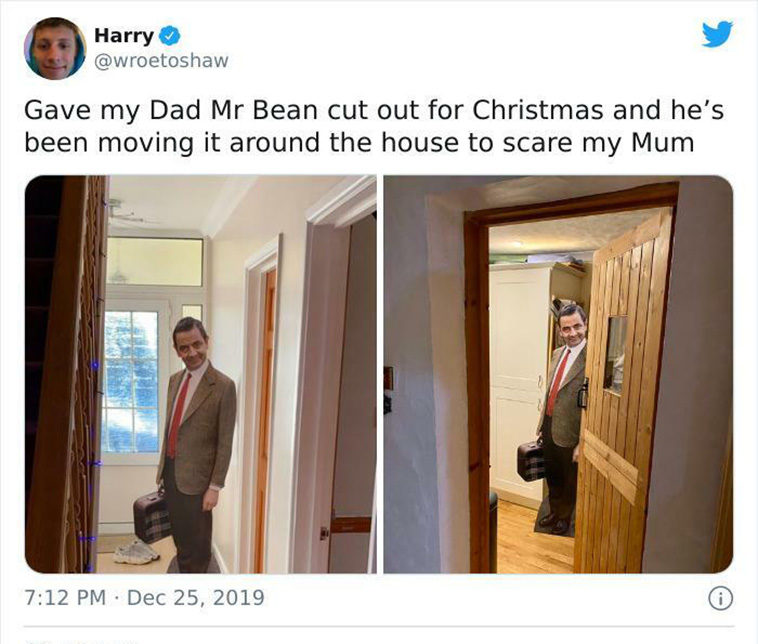This screenshot has height=644, width=758.
Task: Click the white sneakers on hallway floor
Action: pos(136,552)
